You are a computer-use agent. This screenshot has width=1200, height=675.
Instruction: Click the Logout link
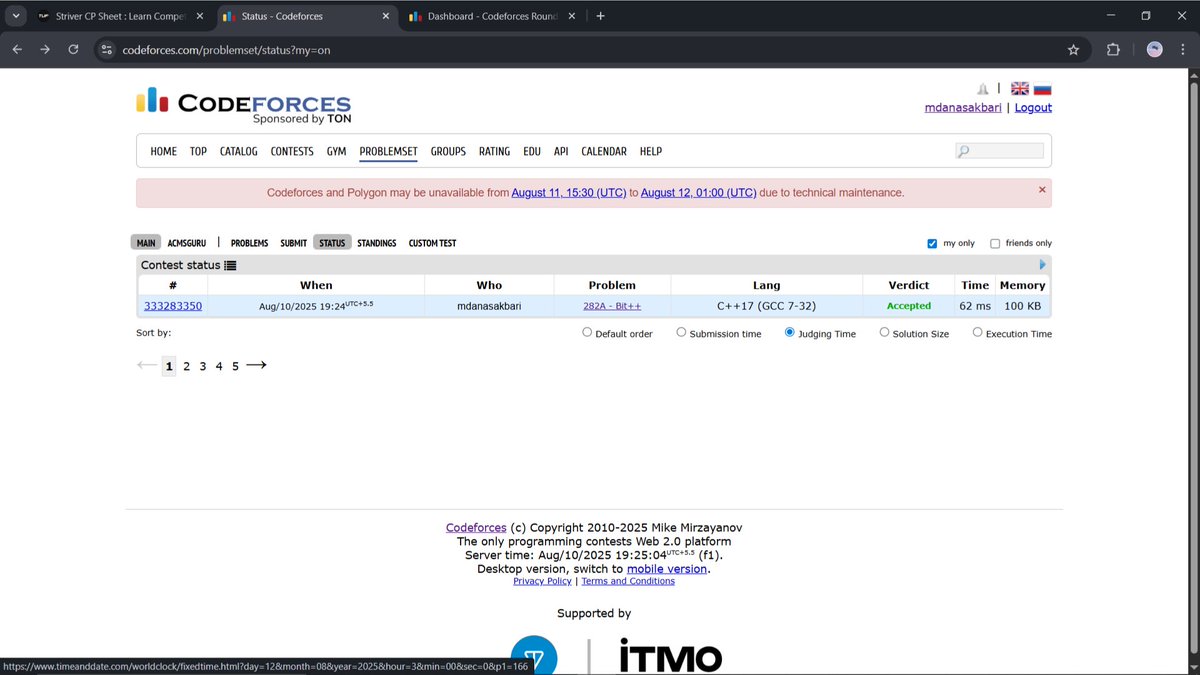(x=1033, y=108)
